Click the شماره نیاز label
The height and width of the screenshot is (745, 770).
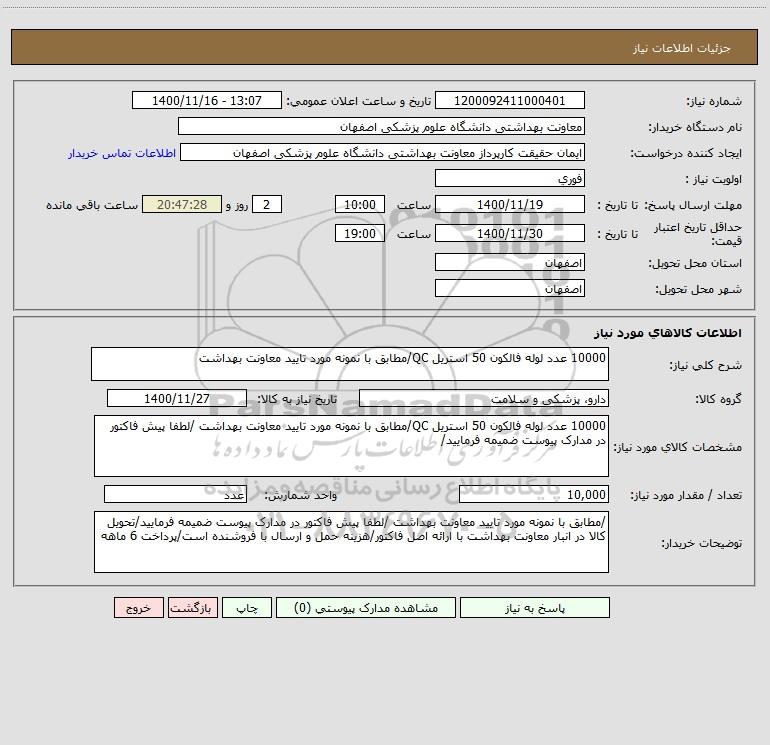(x=714, y=101)
